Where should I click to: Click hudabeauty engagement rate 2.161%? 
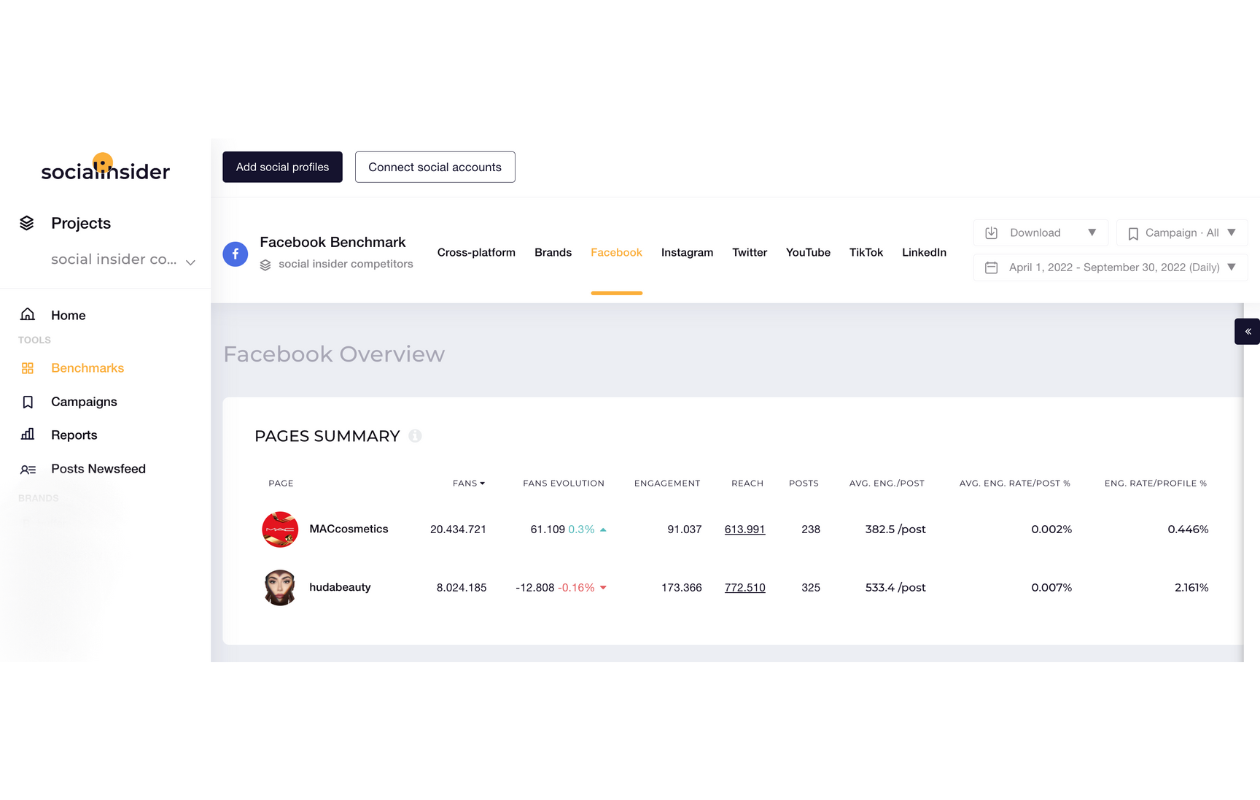click(x=1192, y=588)
